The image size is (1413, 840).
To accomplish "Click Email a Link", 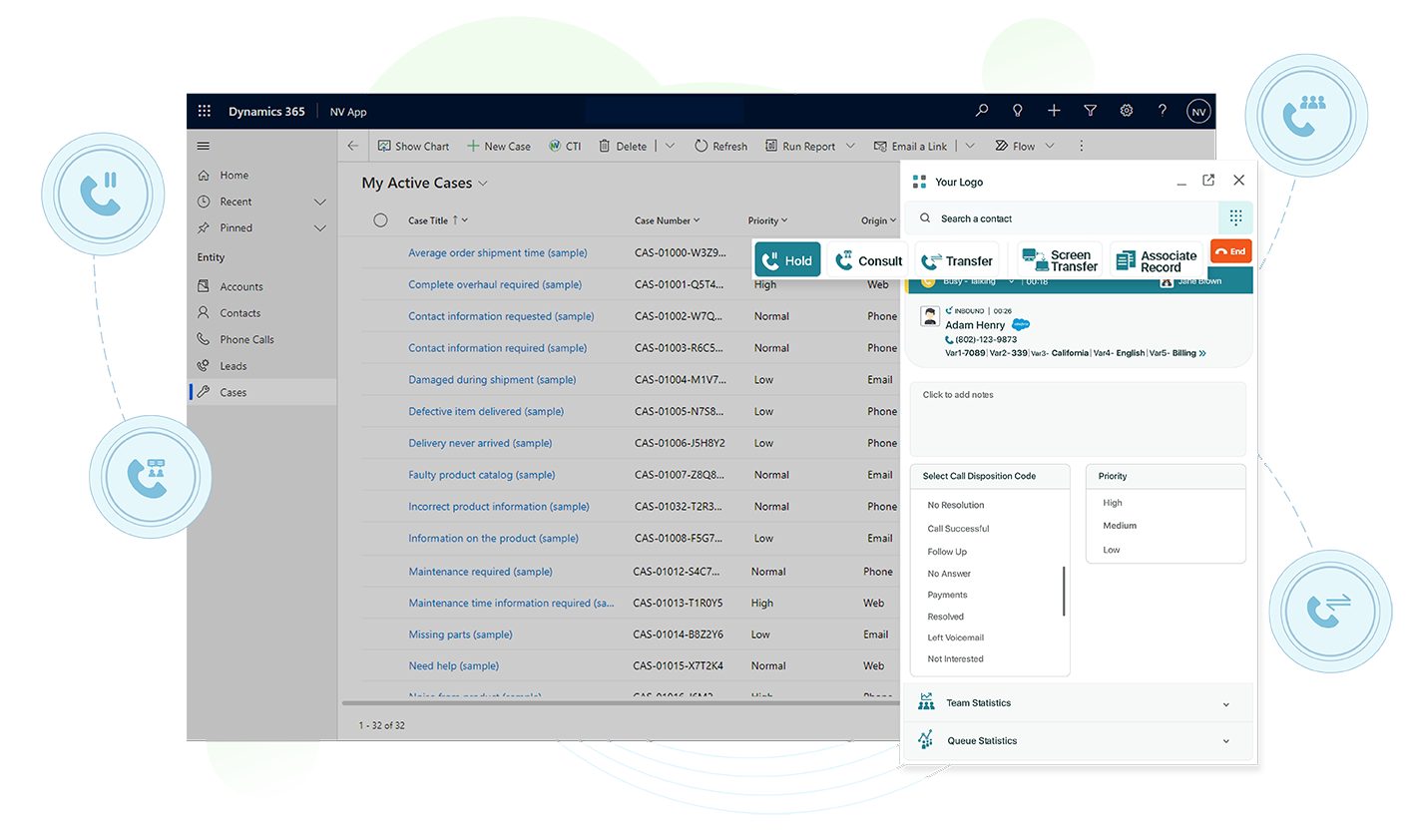I will (x=910, y=146).
